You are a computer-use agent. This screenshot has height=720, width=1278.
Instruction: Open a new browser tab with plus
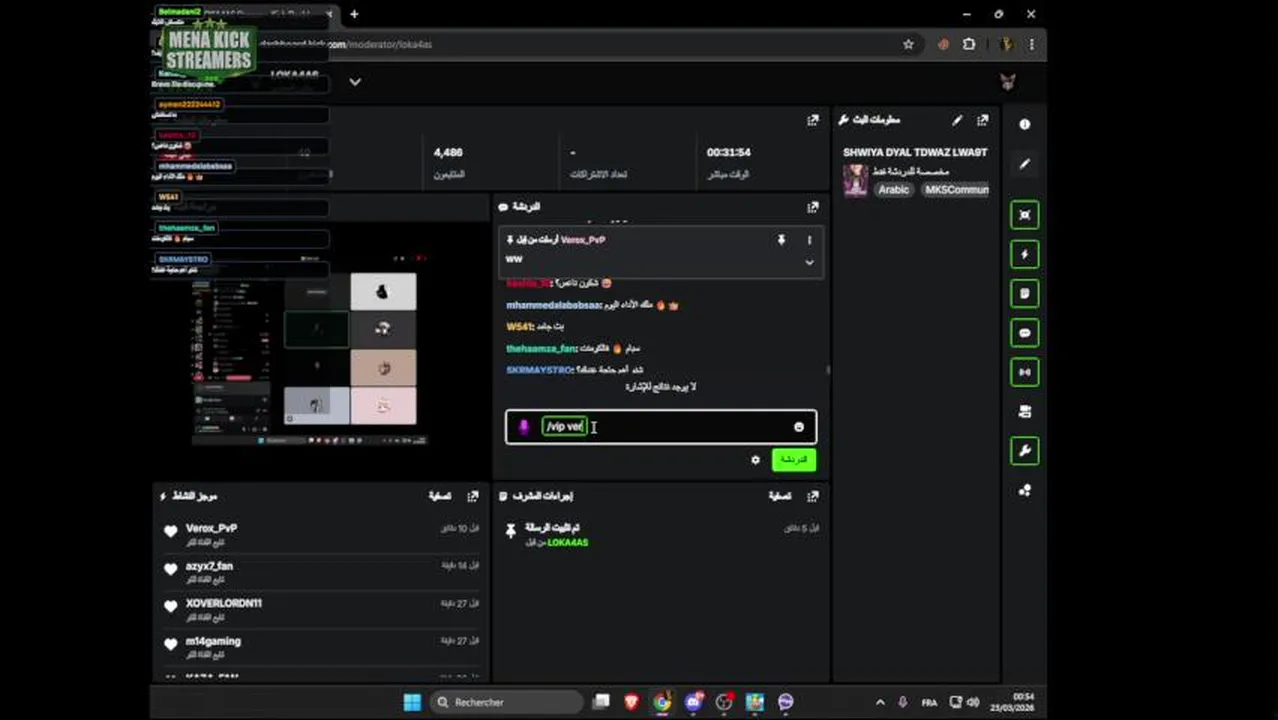click(x=354, y=14)
